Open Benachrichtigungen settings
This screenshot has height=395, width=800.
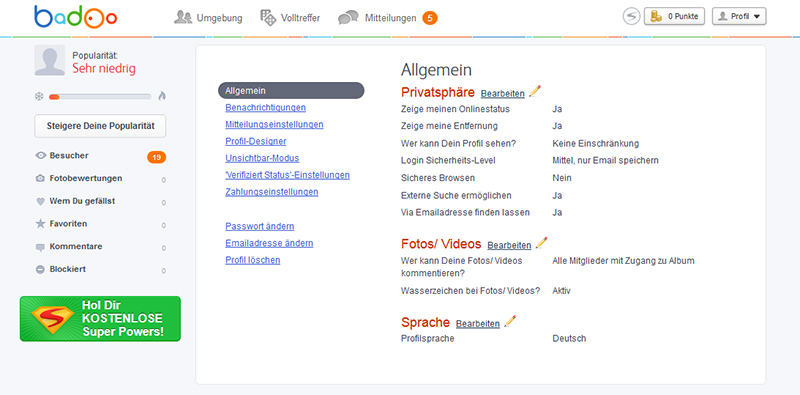[x=265, y=108]
